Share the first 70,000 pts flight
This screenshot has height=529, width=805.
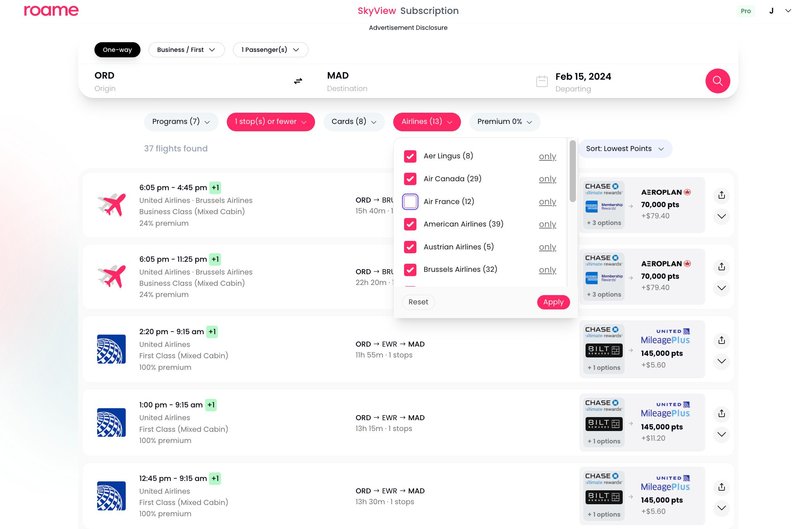tap(722, 196)
